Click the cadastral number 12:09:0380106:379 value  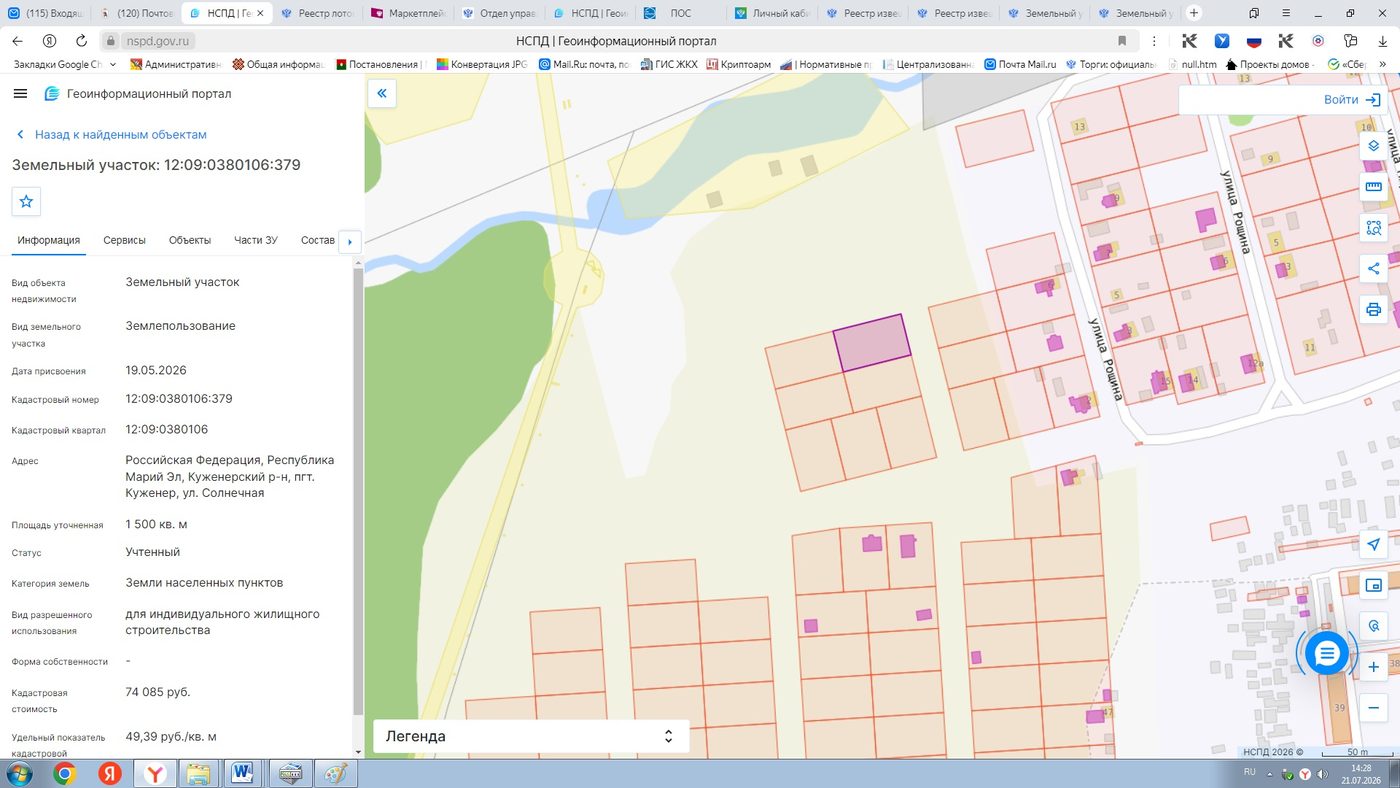tap(179, 399)
